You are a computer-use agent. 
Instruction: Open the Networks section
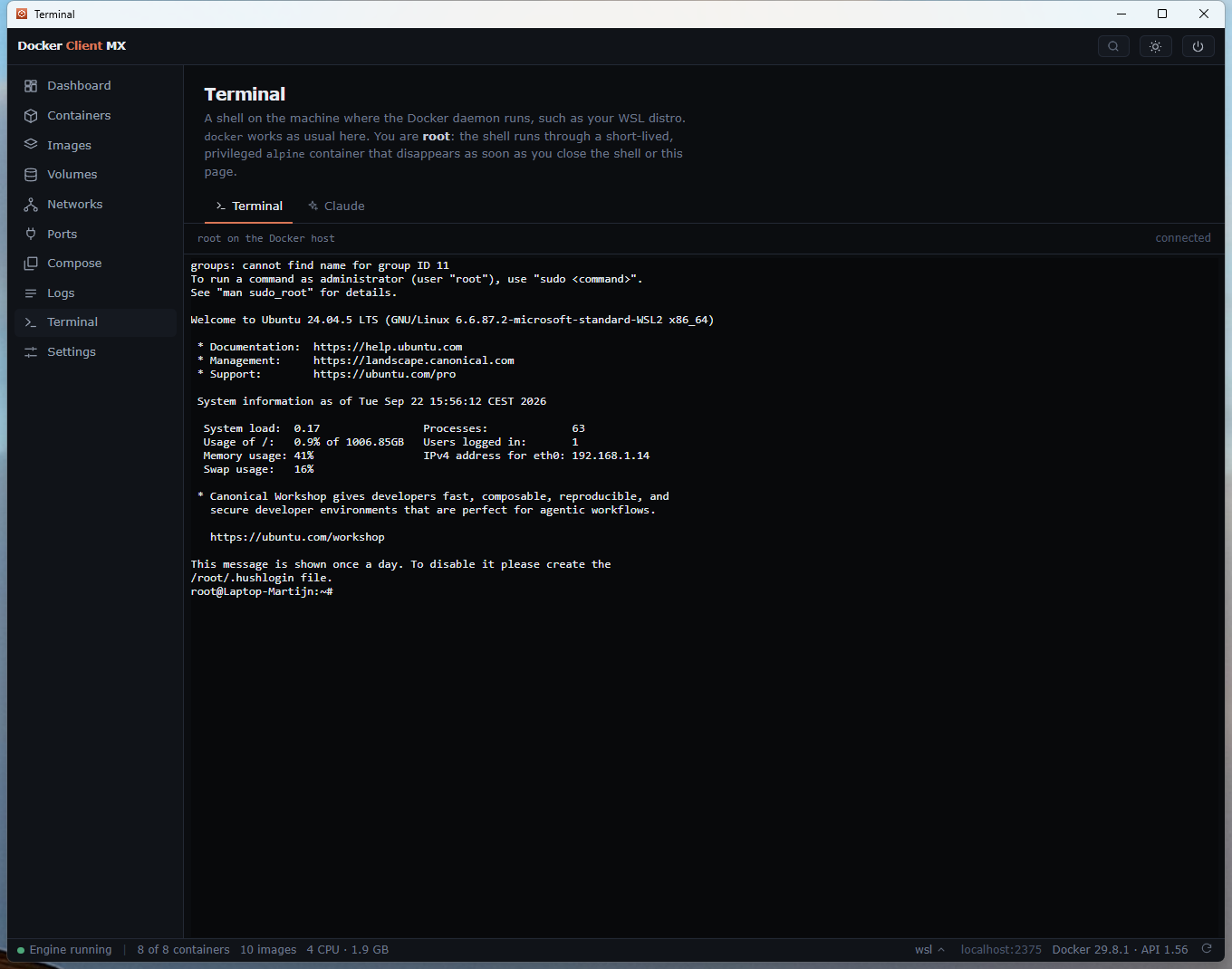pyautogui.click(x=95, y=205)
